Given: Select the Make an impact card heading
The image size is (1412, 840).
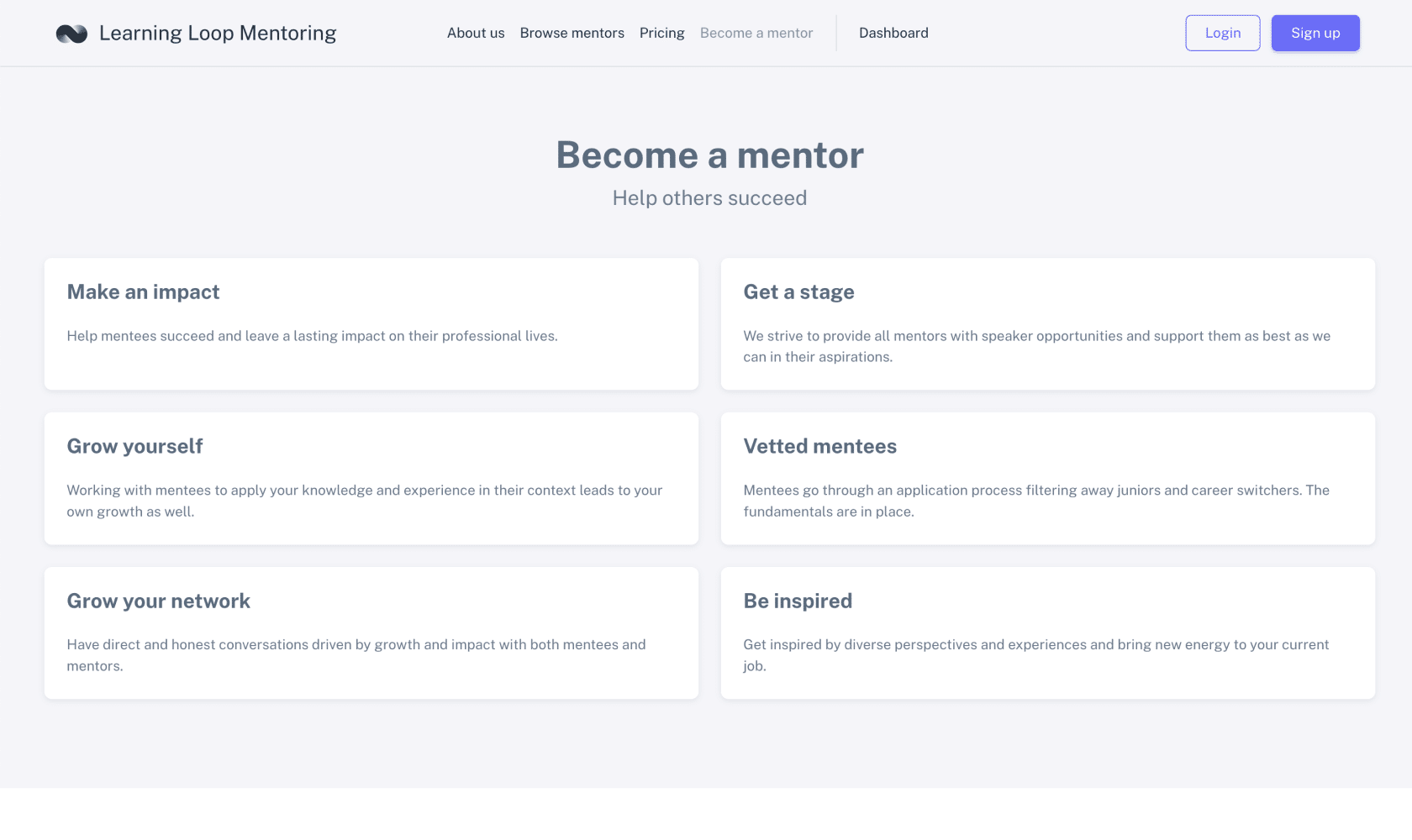Looking at the screenshot, I should click(143, 291).
